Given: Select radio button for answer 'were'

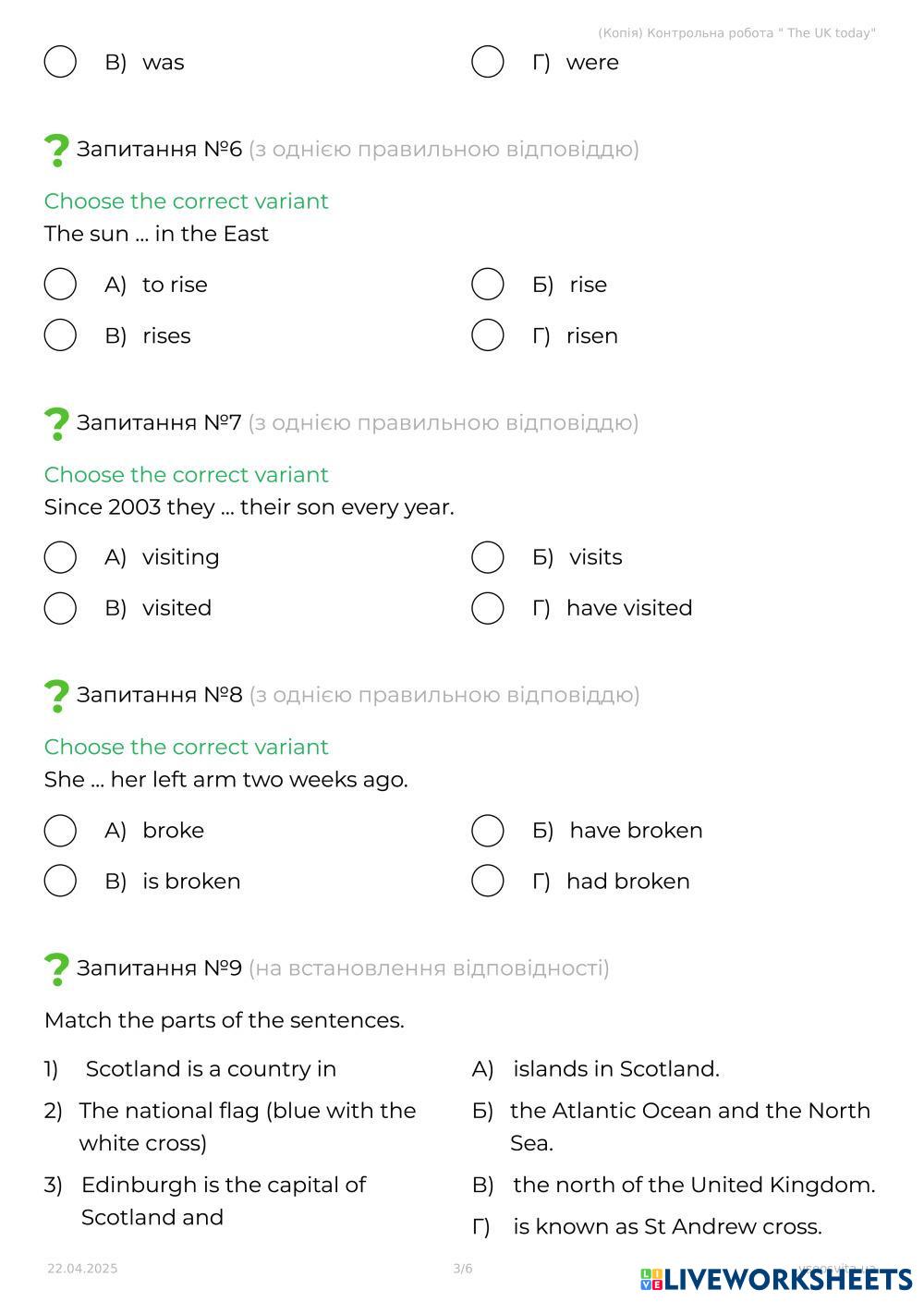Looking at the screenshot, I should click(487, 62).
